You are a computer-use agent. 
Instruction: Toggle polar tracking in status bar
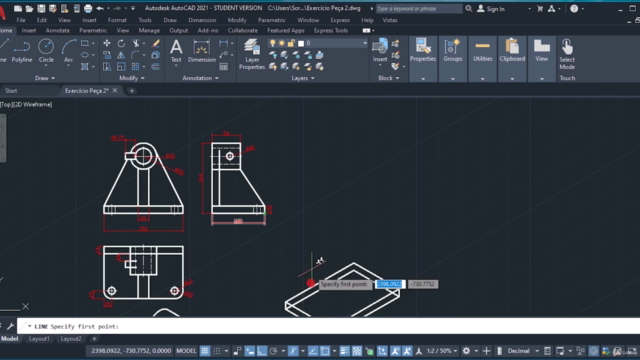273,351
